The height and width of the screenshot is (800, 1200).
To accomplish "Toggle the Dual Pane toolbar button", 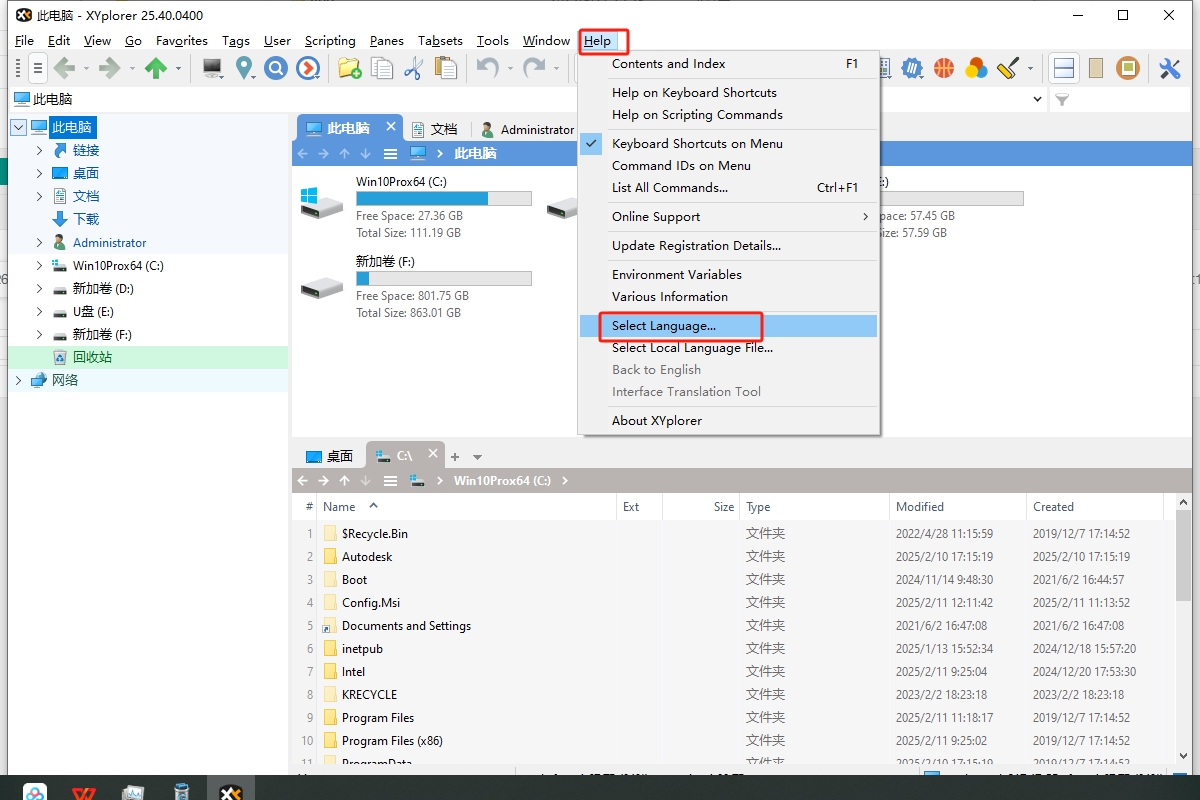I will pos(1064,68).
